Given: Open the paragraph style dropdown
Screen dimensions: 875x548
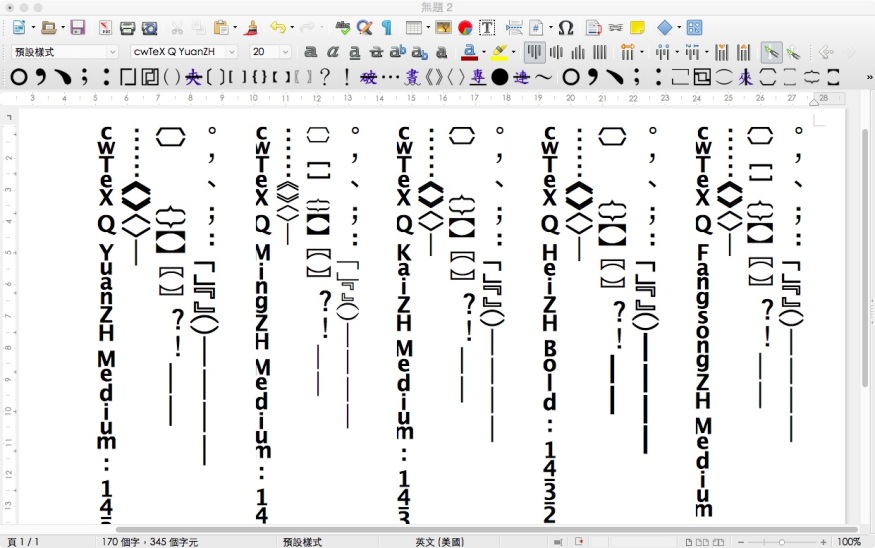Looking at the screenshot, I should pyautogui.click(x=111, y=52).
